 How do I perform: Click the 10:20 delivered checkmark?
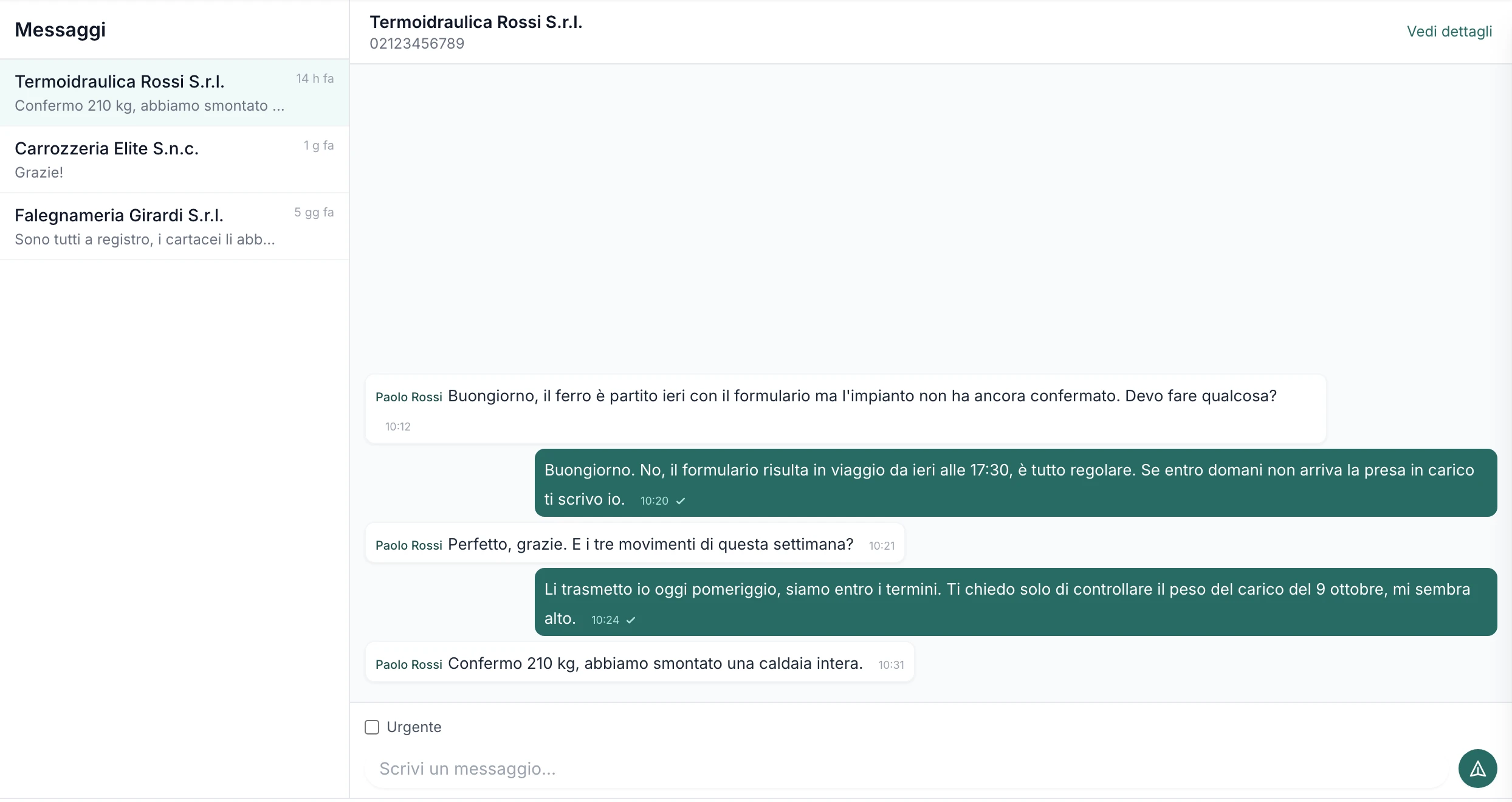click(681, 501)
